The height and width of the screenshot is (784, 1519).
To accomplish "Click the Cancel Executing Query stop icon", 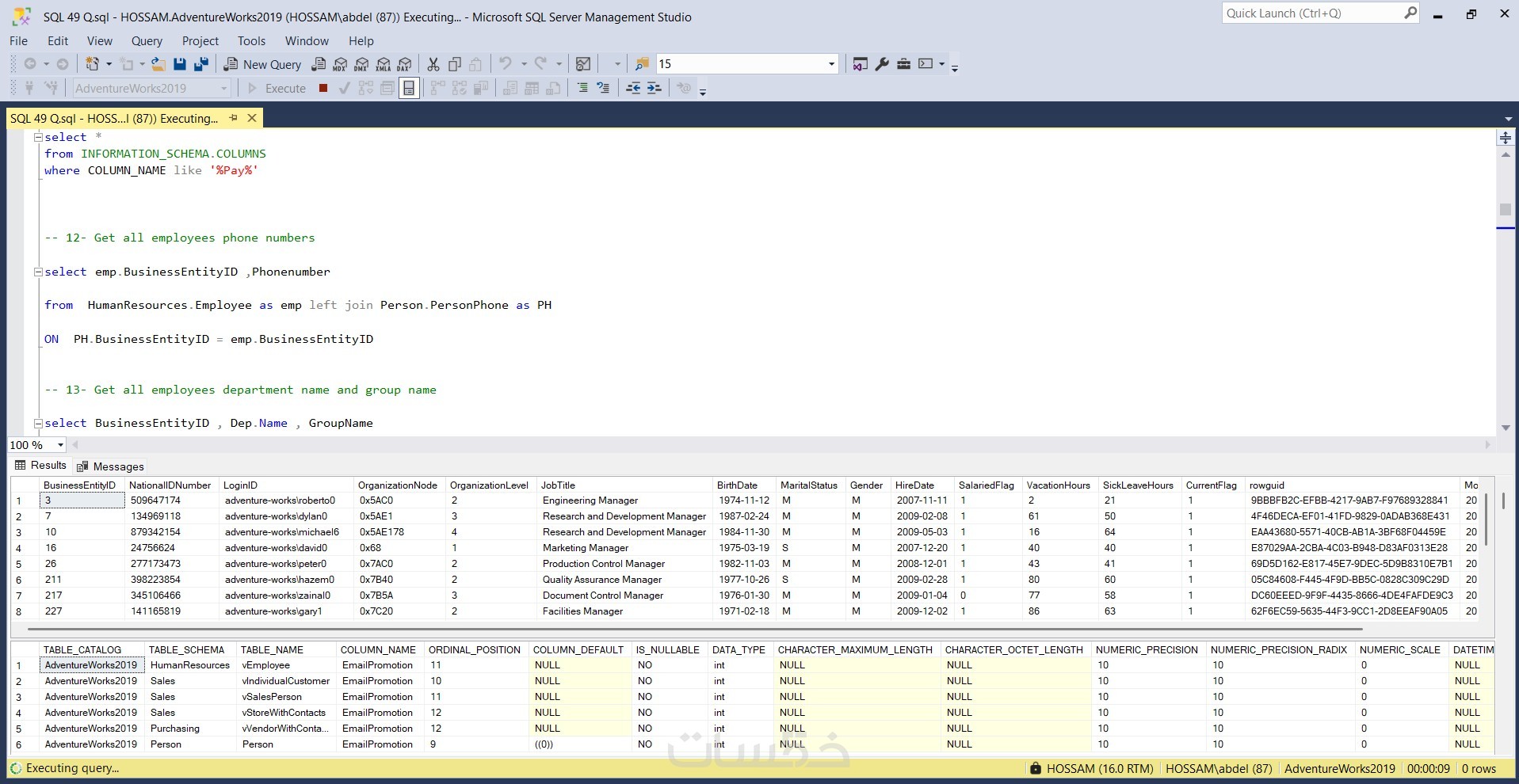I will point(323,88).
